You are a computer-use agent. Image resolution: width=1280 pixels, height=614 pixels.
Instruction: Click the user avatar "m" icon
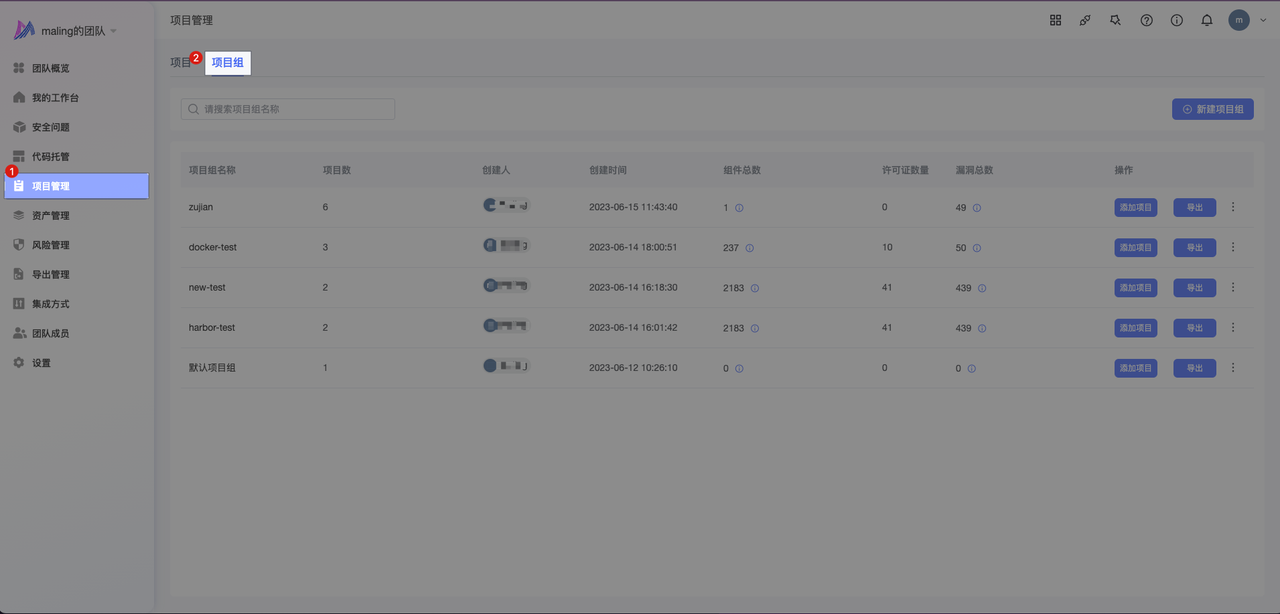(1239, 20)
